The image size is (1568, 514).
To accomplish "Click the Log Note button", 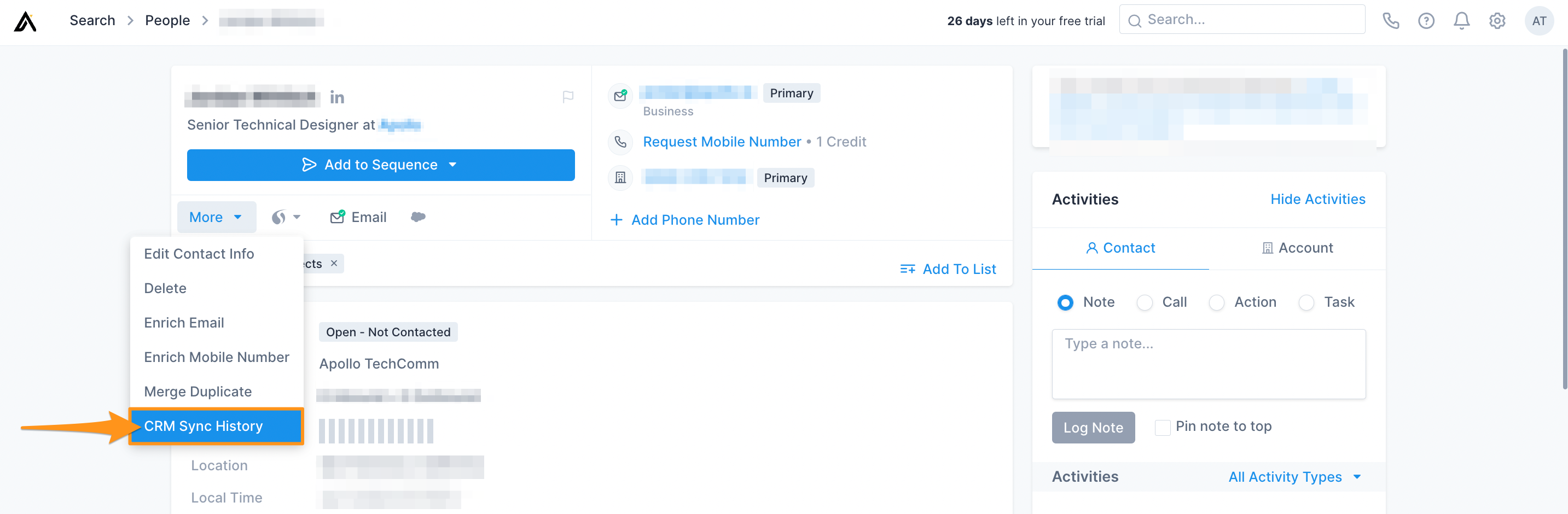I will 1093,428.
